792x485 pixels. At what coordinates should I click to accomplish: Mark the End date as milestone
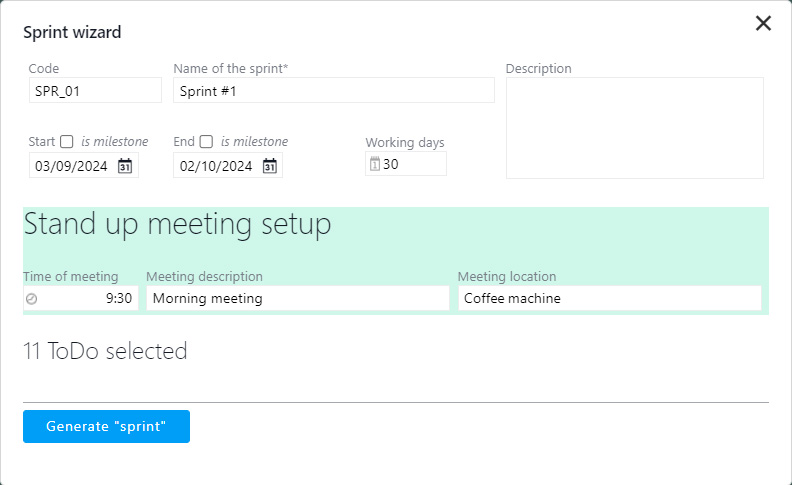pyautogui.click(x=207, y=142)
